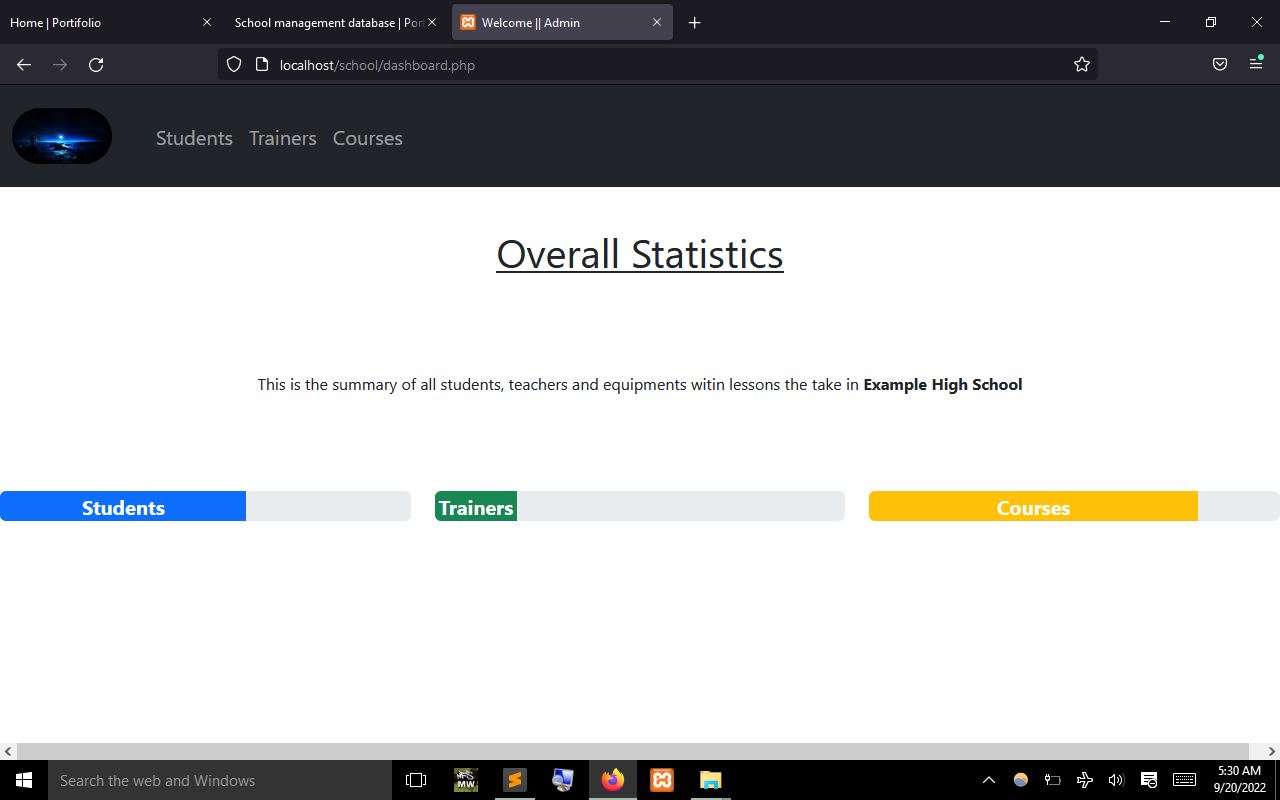
Task: Click the volume speaker icon in the tray
Action: coord(1116,780)
